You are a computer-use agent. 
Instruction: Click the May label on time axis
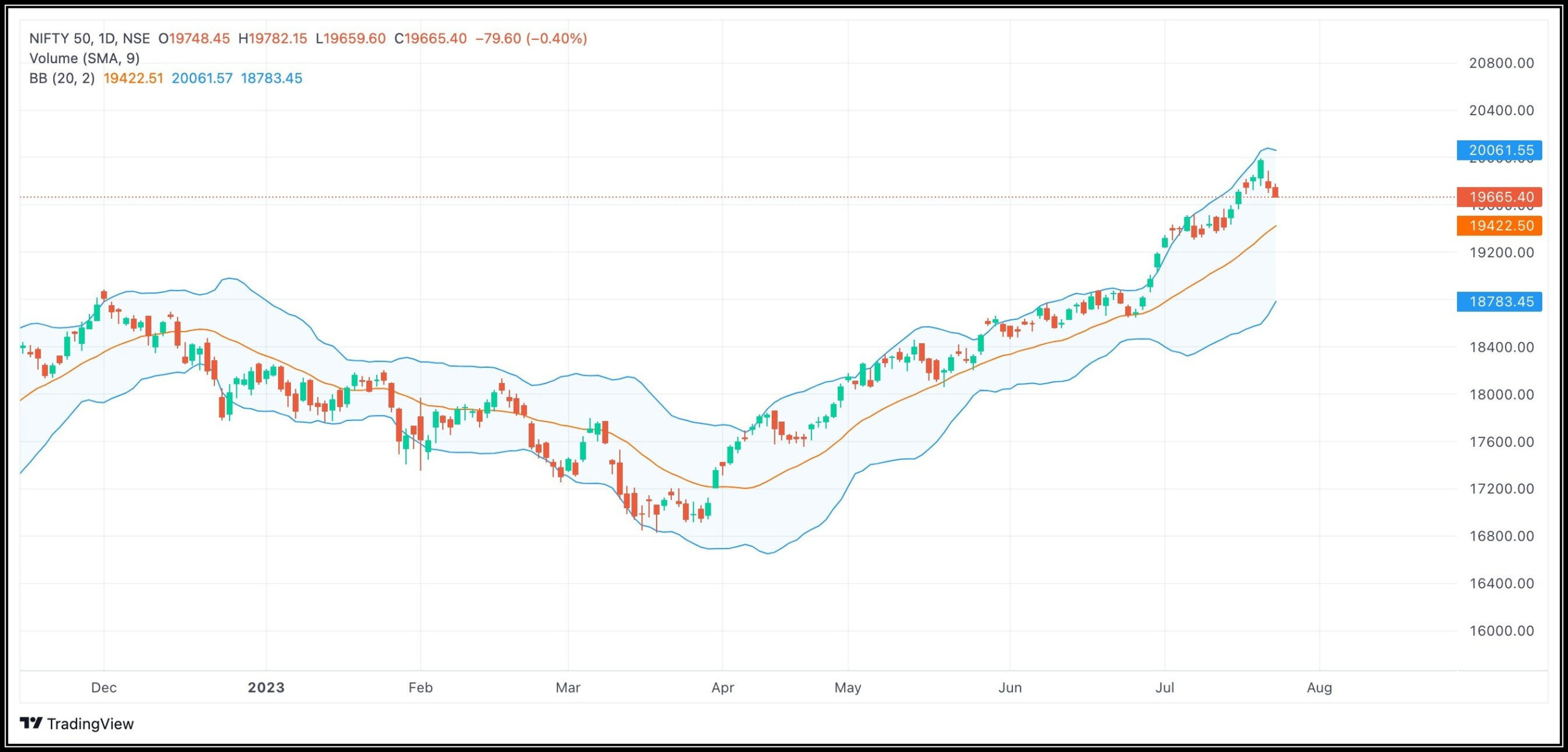pyautogui.click(x=848, y=688)
